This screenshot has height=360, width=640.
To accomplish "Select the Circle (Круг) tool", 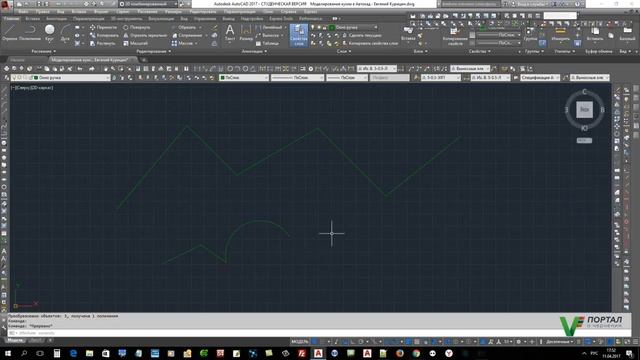I will click(x=49, y=33).
